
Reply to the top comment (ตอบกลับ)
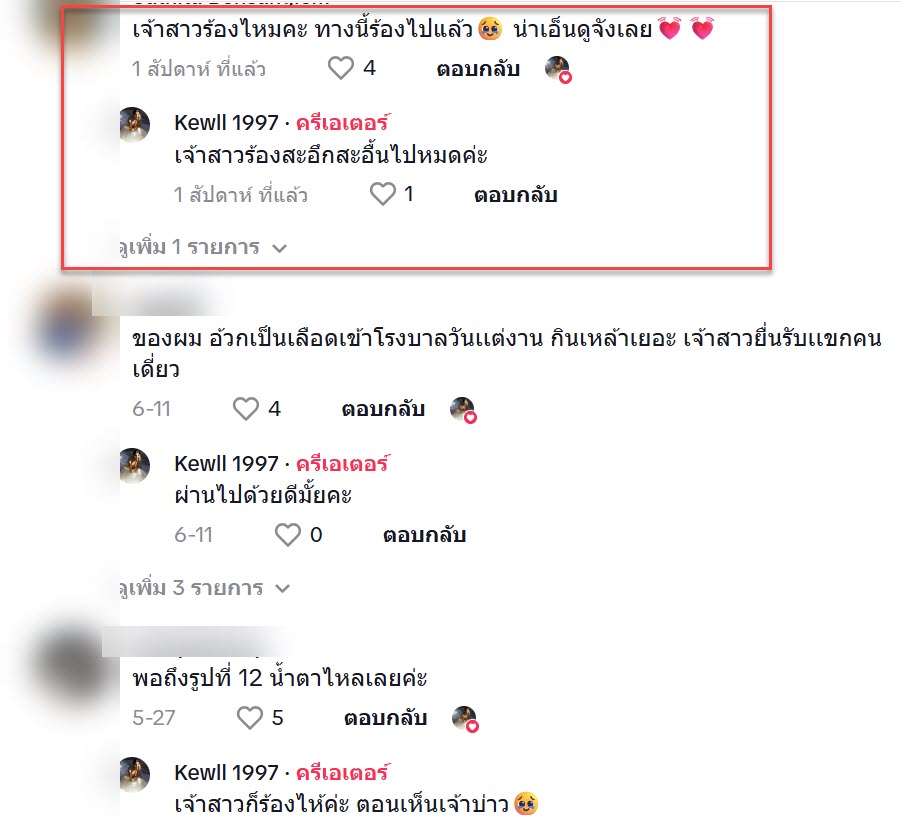(478, 69)
